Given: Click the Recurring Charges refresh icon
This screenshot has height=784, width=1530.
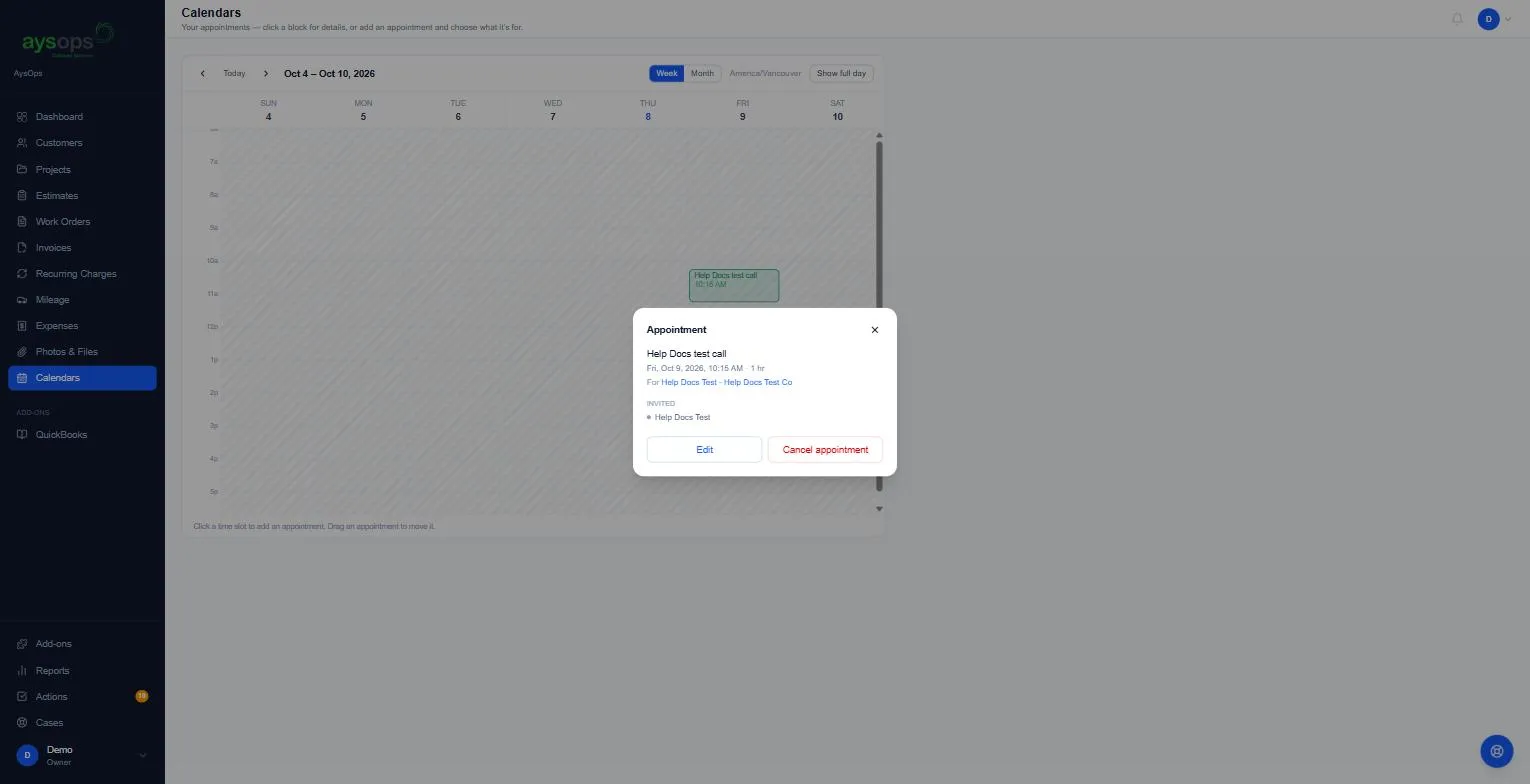Looking at the screenshot, I should click(x=22, y=274).
